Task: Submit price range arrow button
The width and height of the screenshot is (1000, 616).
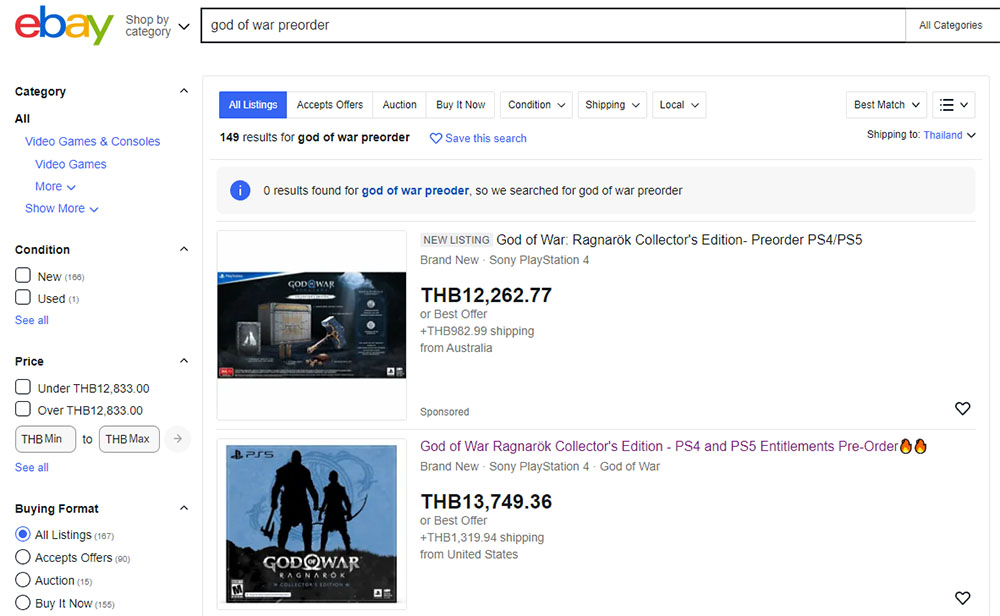Action: 178,439
